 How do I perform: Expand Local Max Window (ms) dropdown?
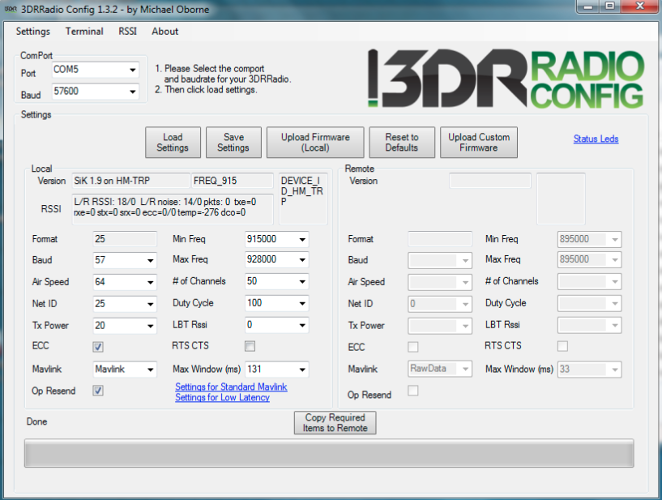[302, 370]
